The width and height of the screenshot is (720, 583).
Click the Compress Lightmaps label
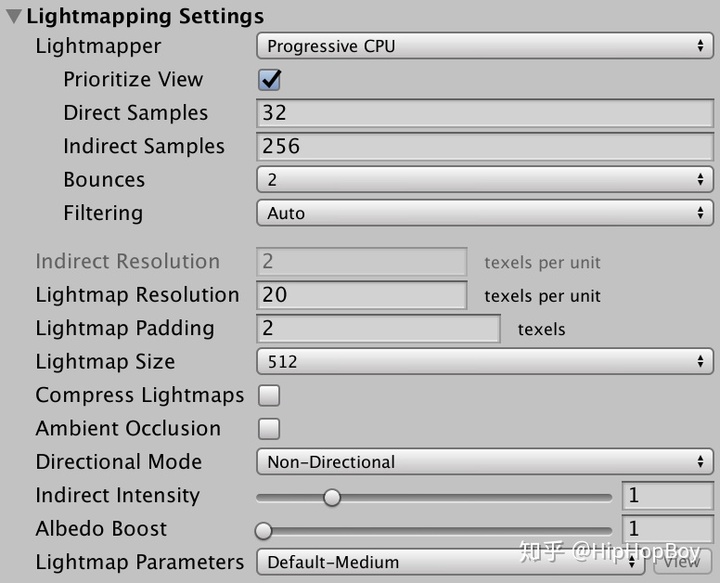140,396
